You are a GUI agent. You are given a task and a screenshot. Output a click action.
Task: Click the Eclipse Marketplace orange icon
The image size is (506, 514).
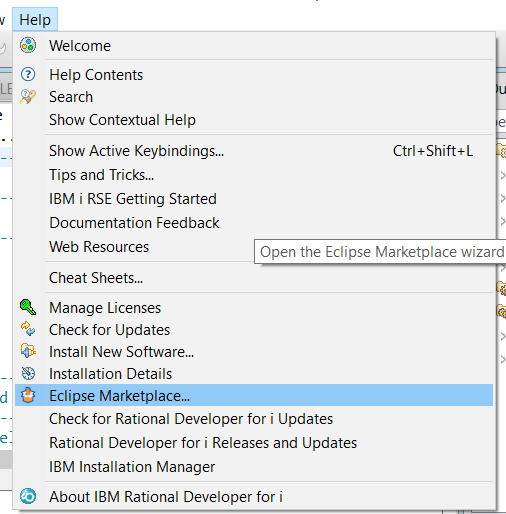[x=28, y=395]
